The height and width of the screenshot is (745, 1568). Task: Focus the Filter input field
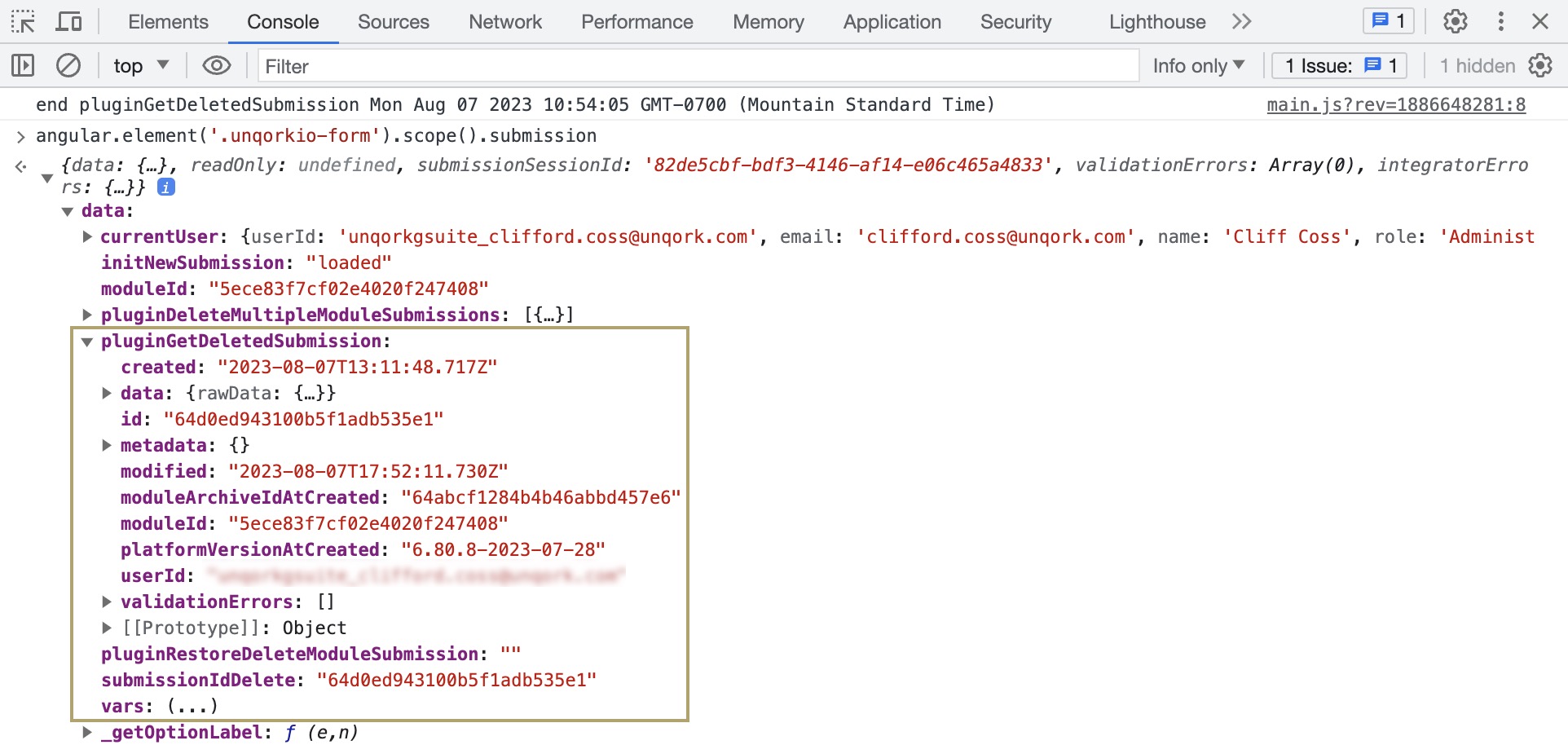tap(698, 65)
